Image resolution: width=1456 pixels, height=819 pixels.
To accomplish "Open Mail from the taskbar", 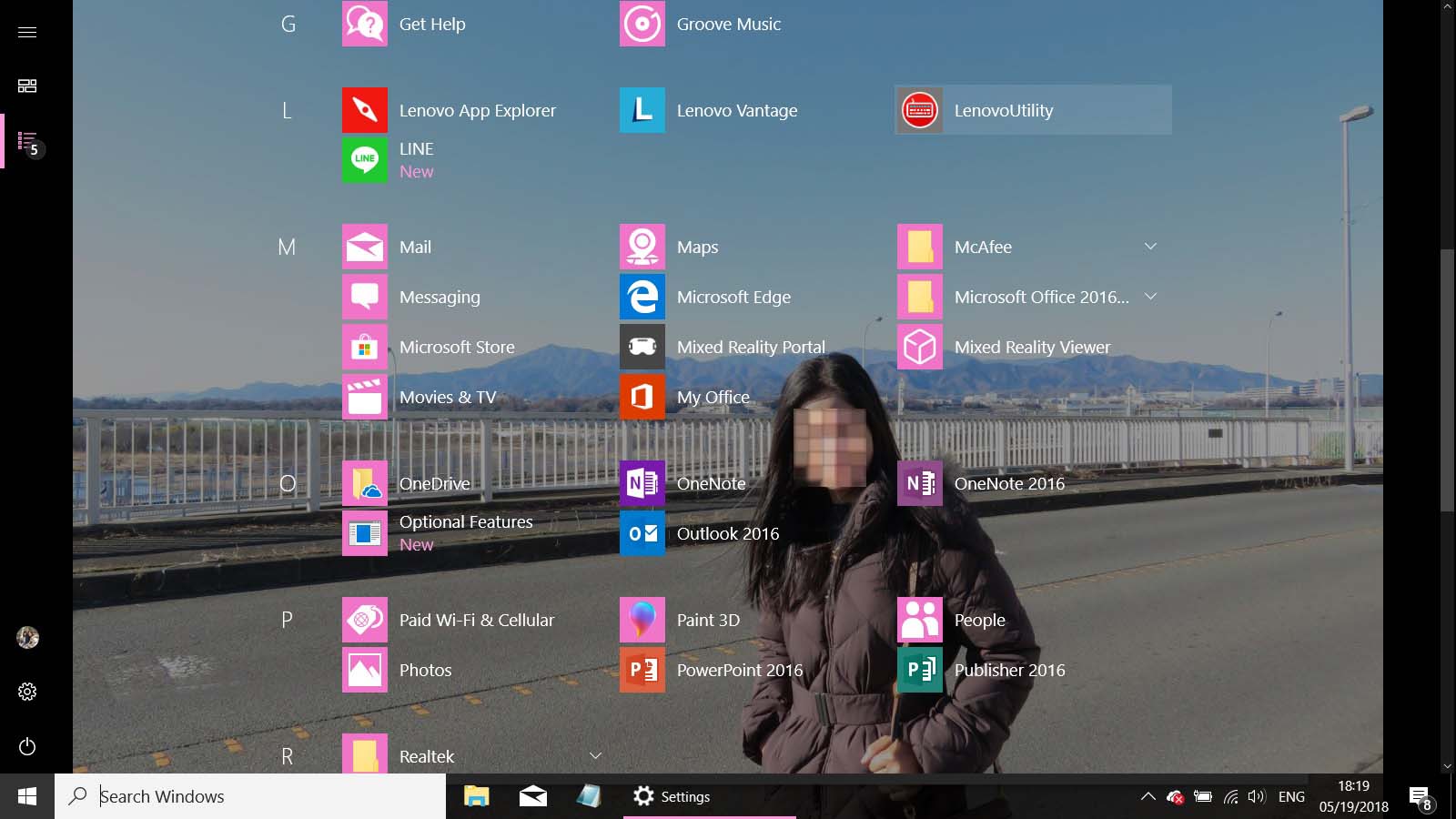I will [533, 796].
